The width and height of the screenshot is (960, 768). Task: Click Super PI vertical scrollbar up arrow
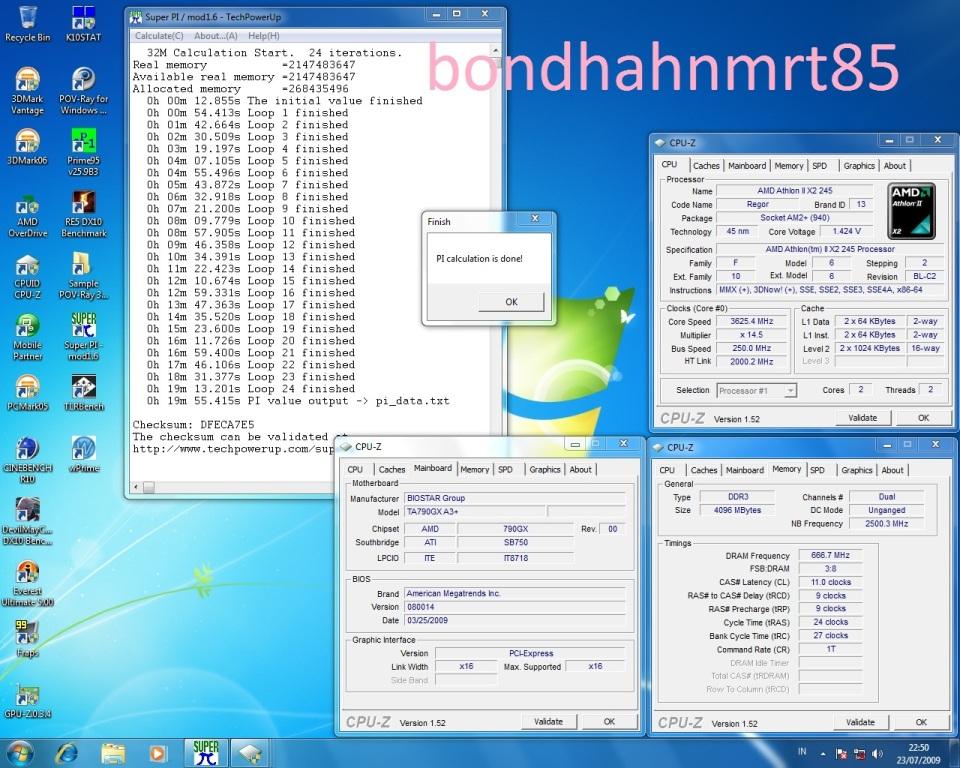(495, 51)
